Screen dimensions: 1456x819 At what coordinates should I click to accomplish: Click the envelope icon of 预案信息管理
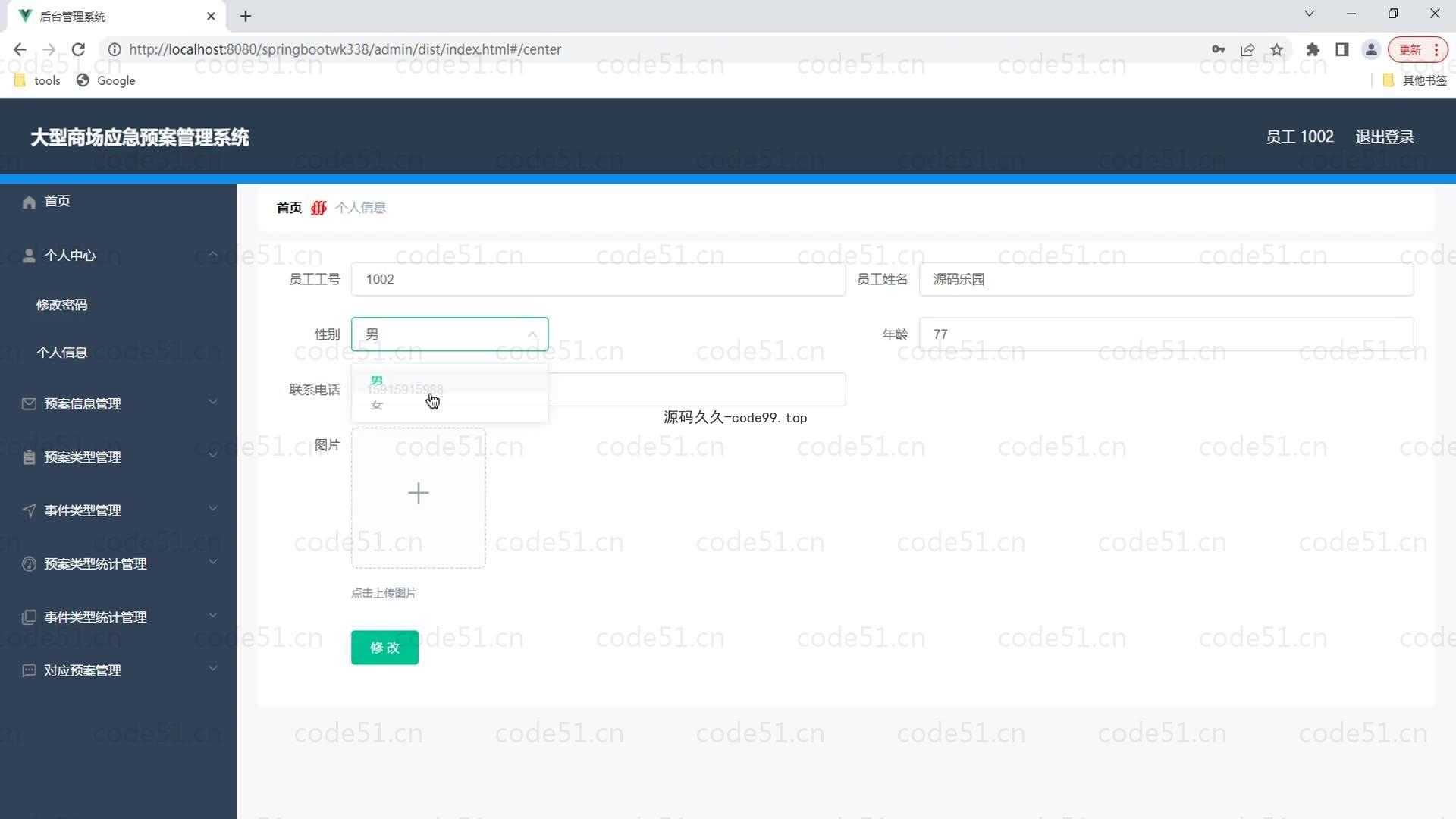(x=29, y=404)
